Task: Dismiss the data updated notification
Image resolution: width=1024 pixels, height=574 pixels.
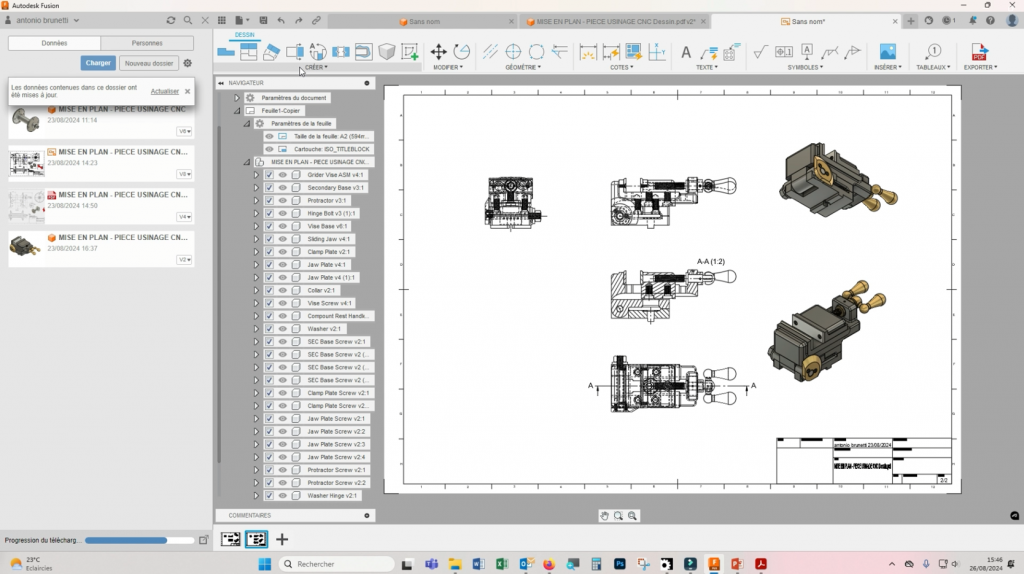Action: pyautogui.click(x=187, y=91)
